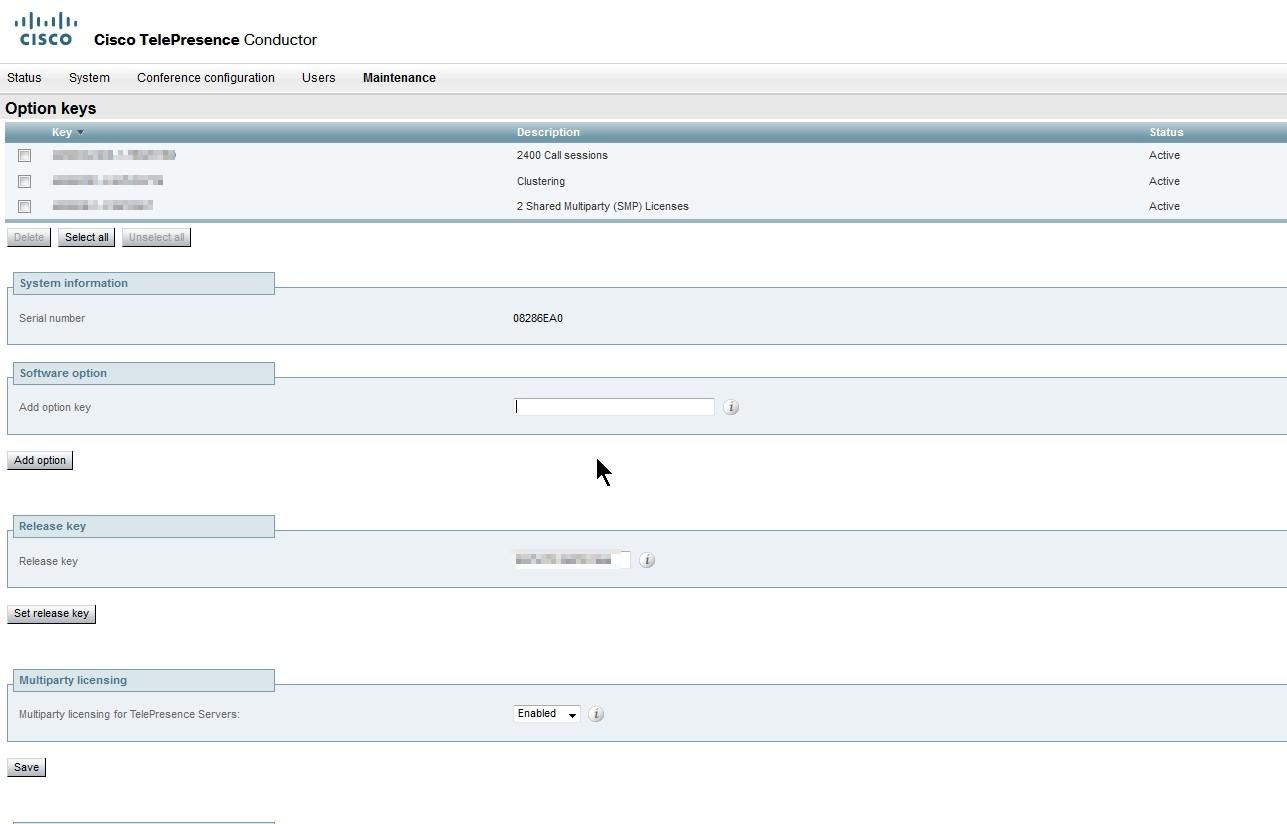The width and height of the screenshot is (1287, 824).
Task: Click the Description column header
Action: coord(548,132)
